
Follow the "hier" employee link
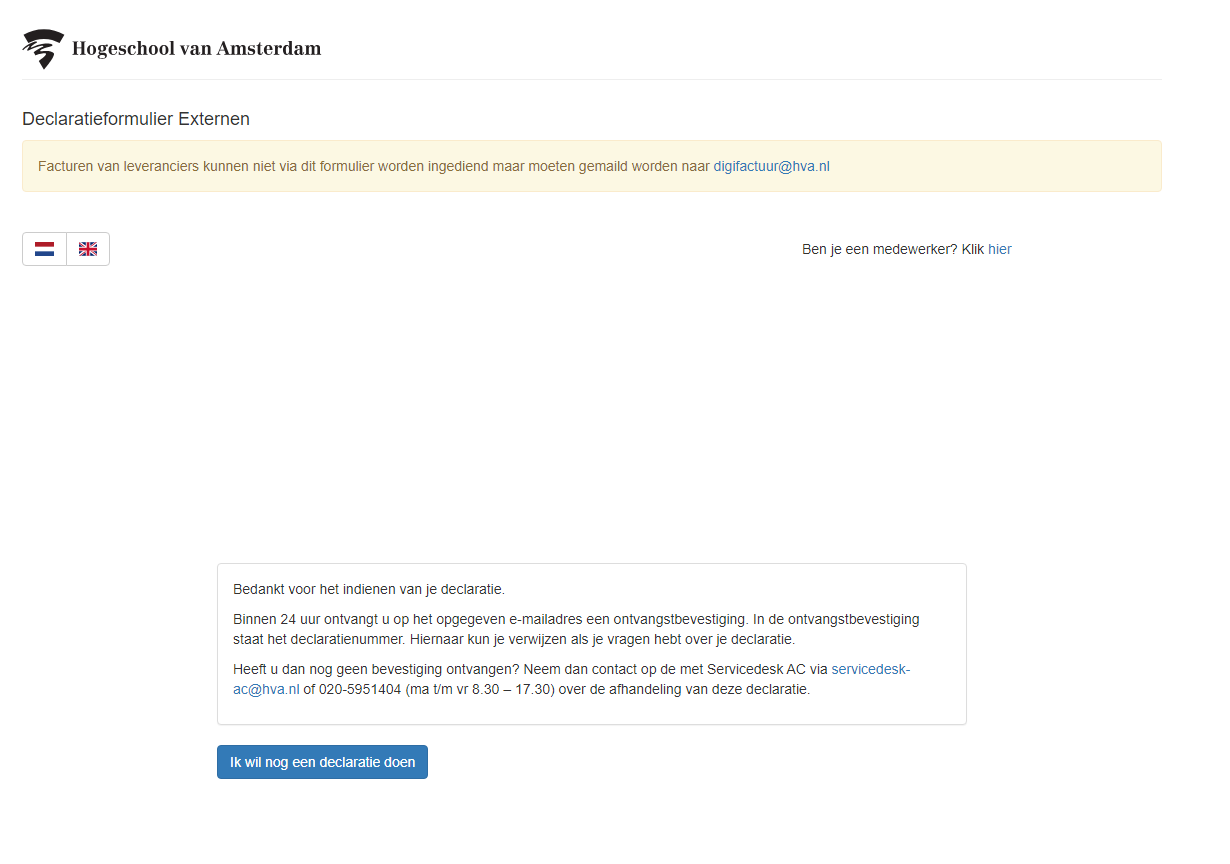pos(999,249)
